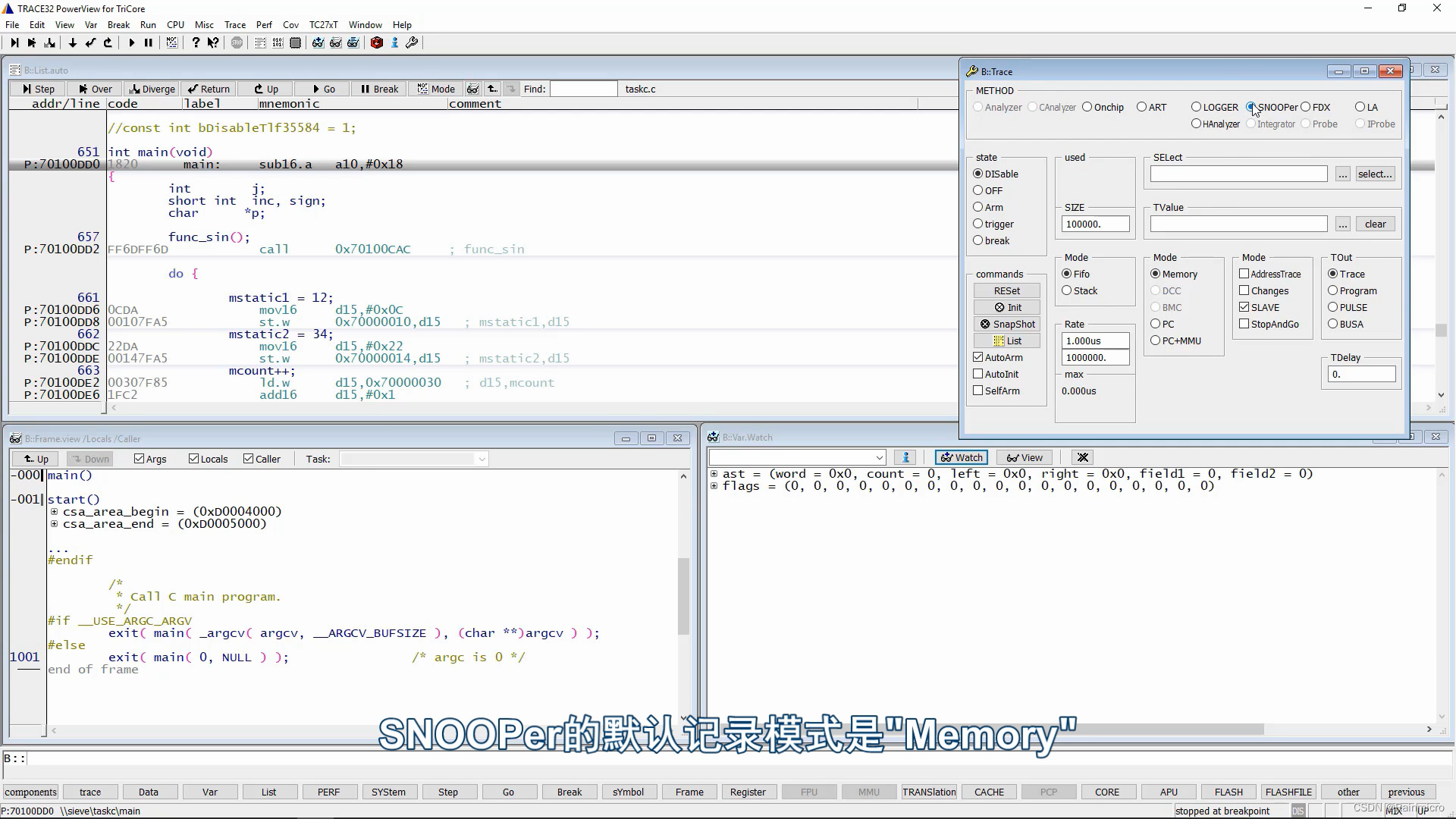Click the blue info icon in main toolbar
Screen dimensions: 1456x819
click(x=394, y=43)
